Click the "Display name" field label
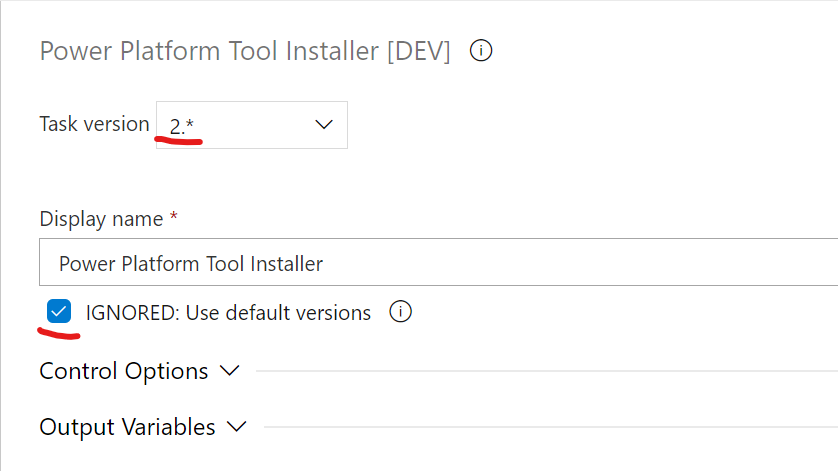The image size is (838, 471). (x=102, y=218)
